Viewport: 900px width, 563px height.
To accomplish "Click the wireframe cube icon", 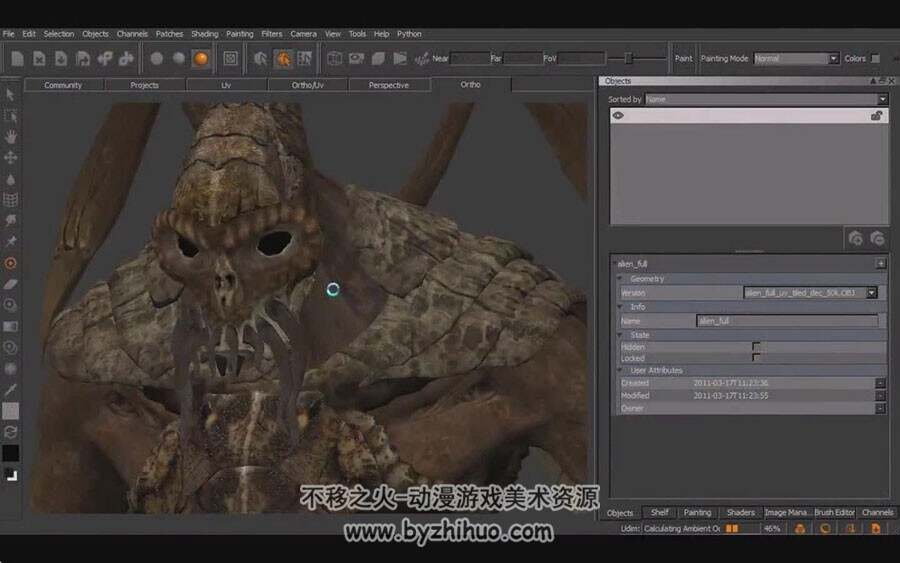I will tap(335, 59).
